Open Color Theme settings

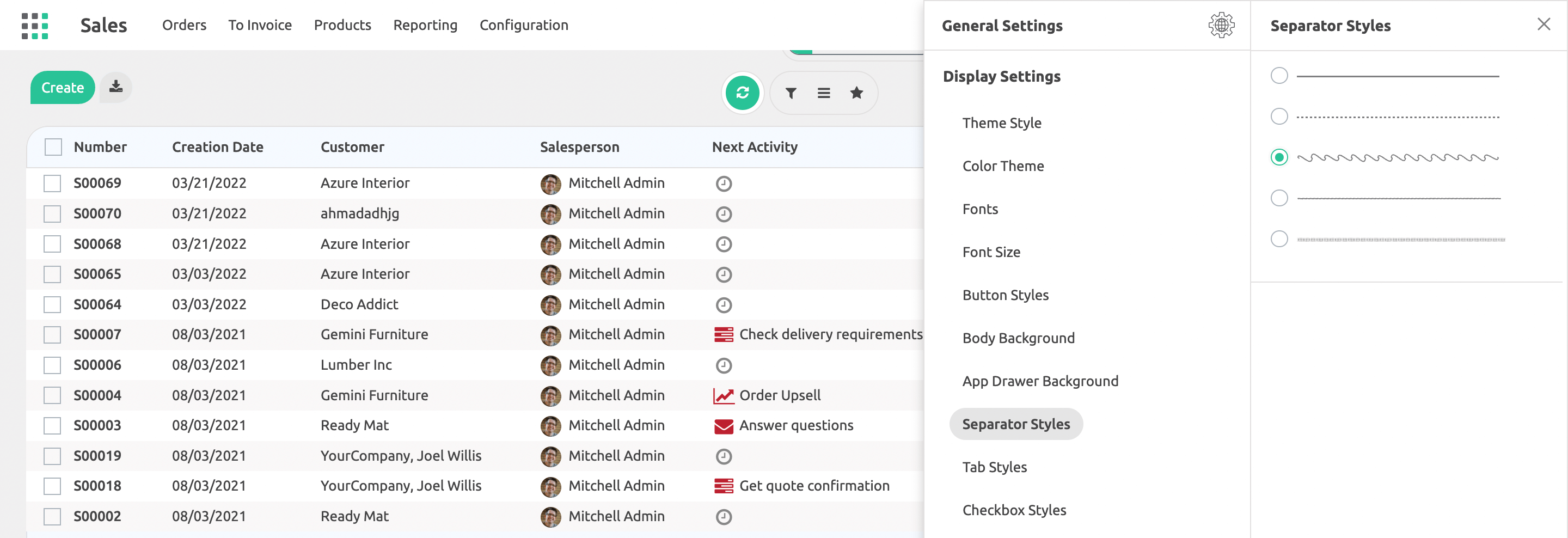tap(1002, 166)
